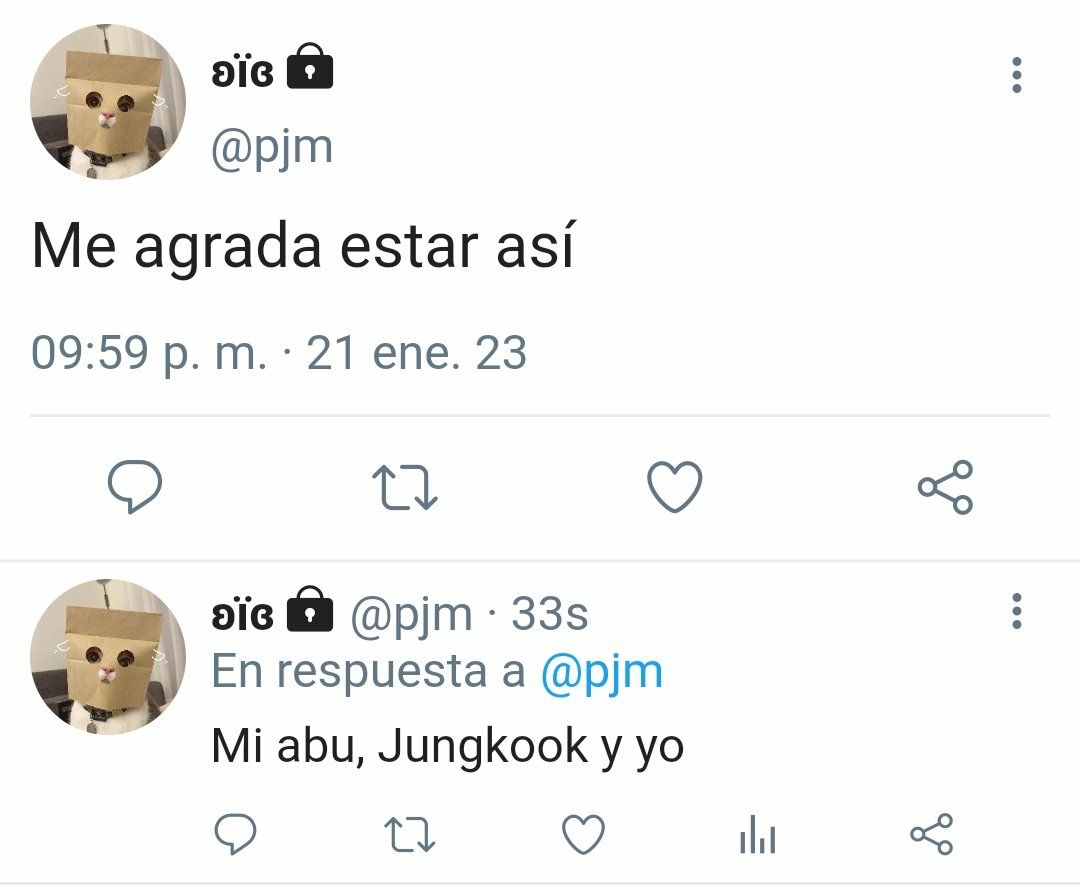Image resolution: width=1080 pixels, height=885 pixels.
Task: Tap the display name in the main tweet header
Action: point(242,72)
